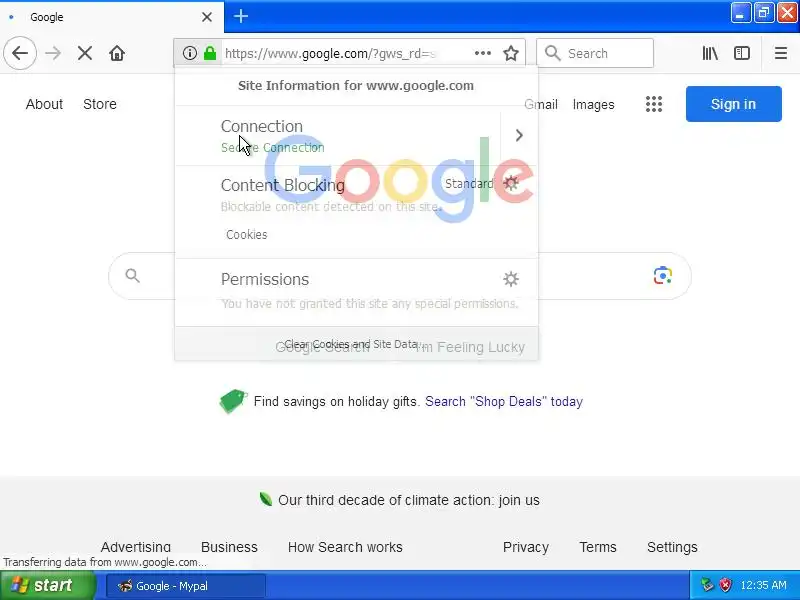
Task: Click Standard content blocking label
Action: pyautogui.click(x=469, y=184)
